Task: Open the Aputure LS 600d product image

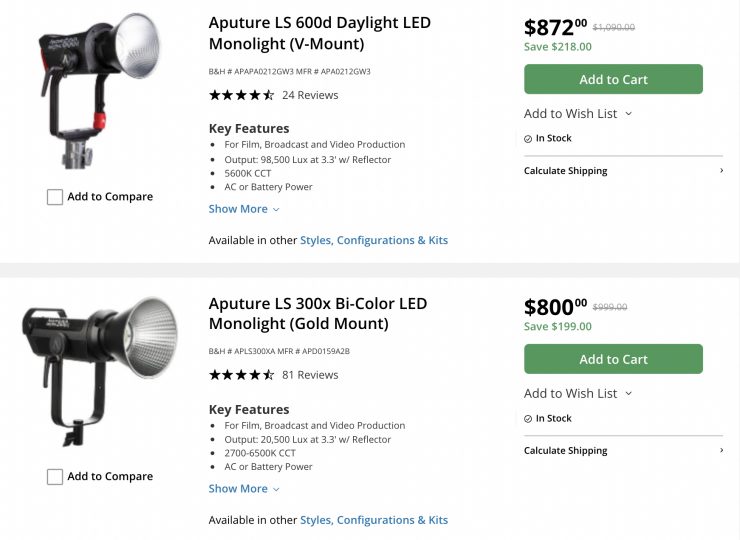Action: (x=100, y=90)
